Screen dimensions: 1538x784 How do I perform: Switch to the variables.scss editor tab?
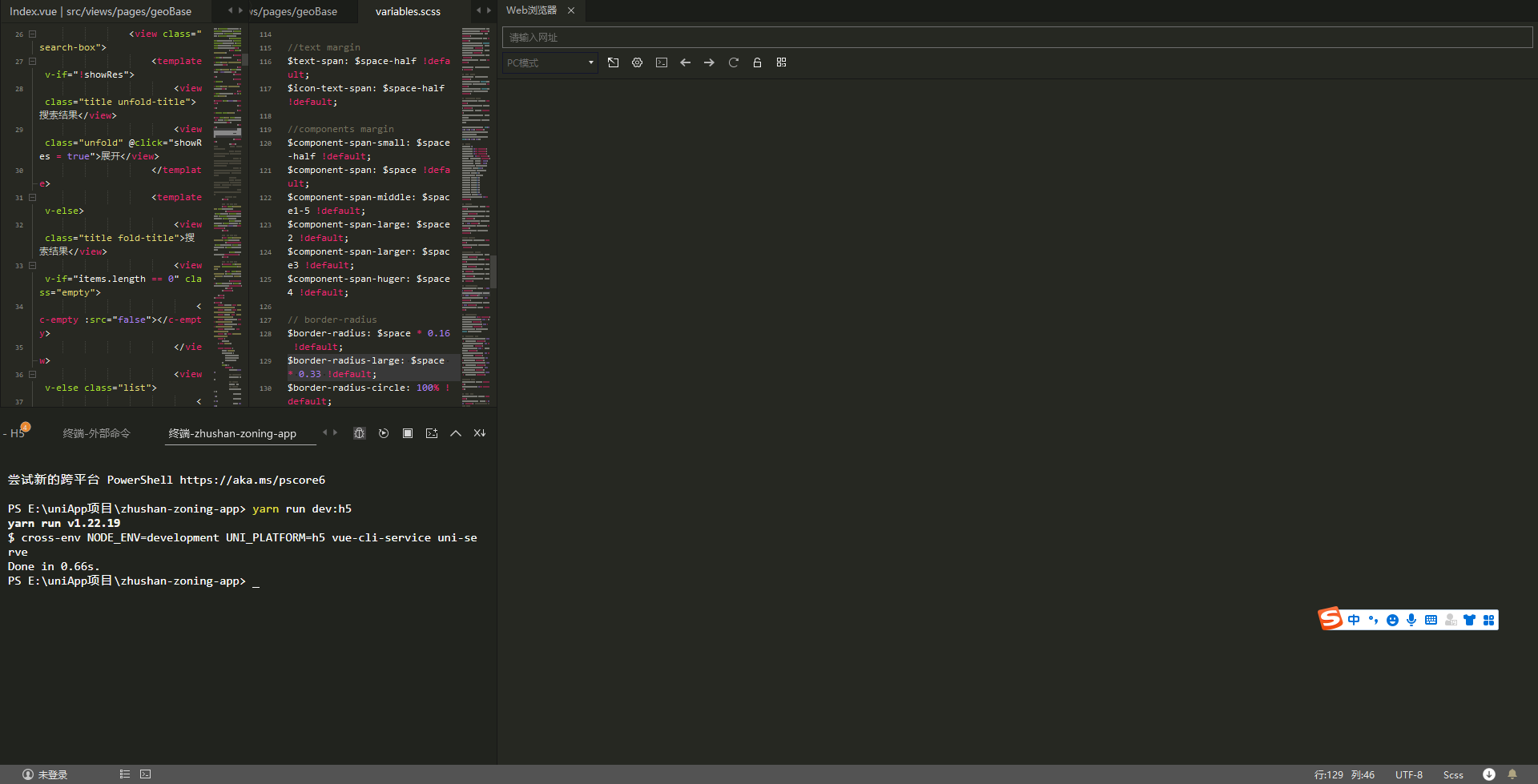click(x=408, y=11)
